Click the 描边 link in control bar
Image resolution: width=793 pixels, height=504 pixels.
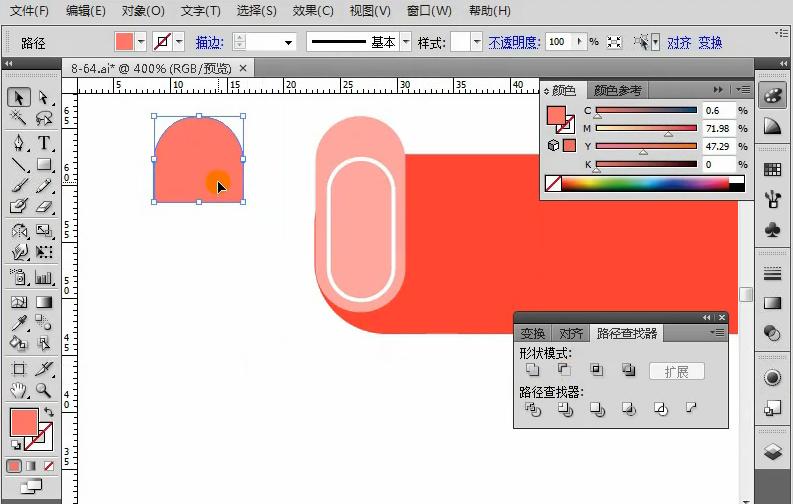tap(209, 42)
